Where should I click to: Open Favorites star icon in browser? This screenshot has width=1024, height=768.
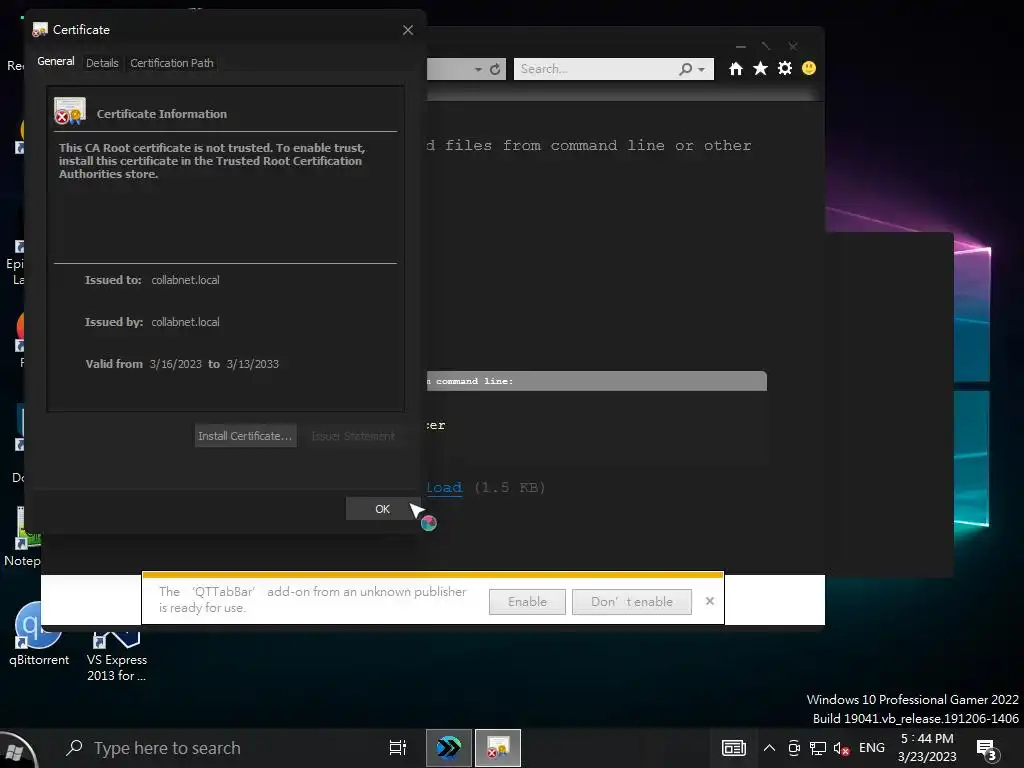pyautogui.click(x=760, y=69)
